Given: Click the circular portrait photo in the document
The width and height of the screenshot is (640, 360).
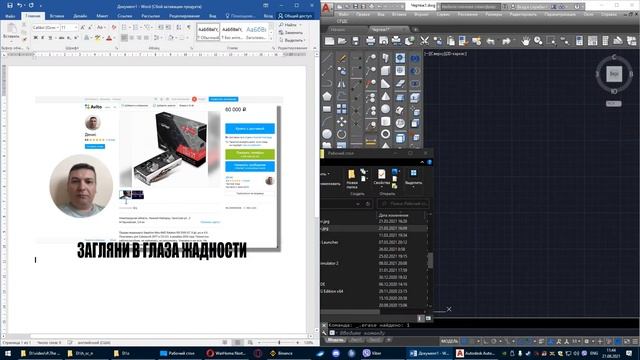Looking at the screenshot, I should [81, 186].
